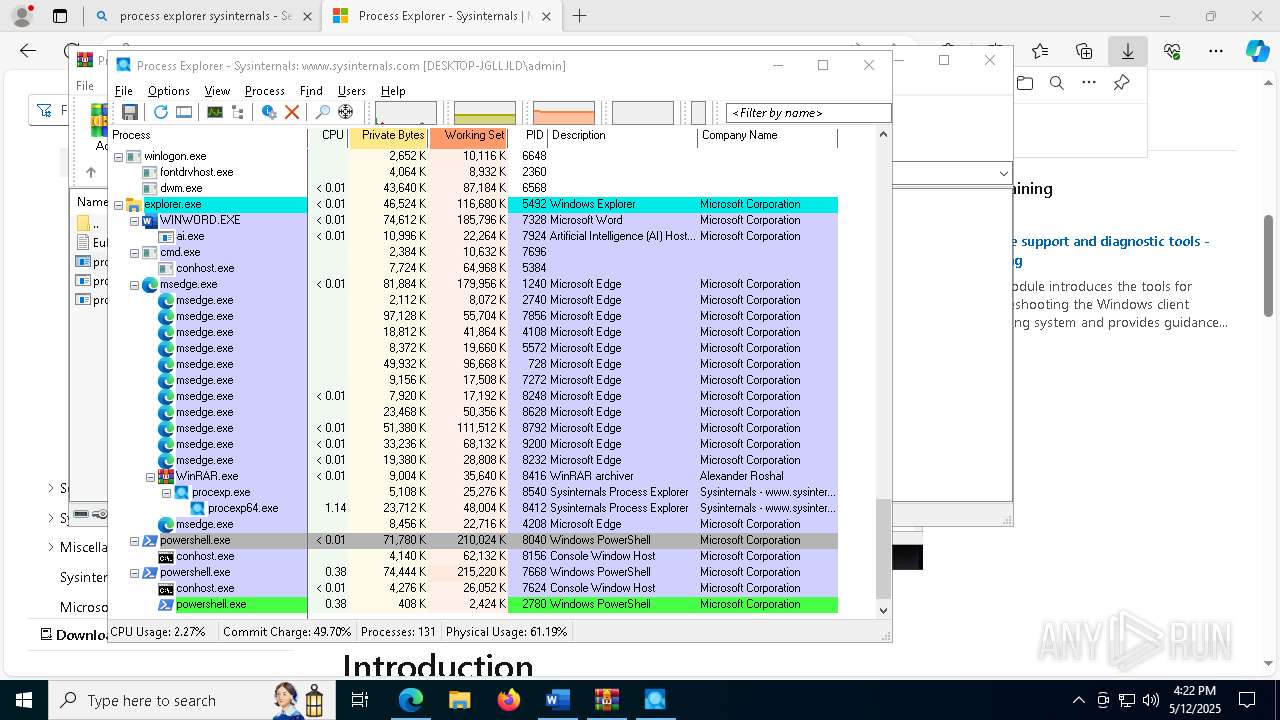Click the Filter by name field

[808, 113]
